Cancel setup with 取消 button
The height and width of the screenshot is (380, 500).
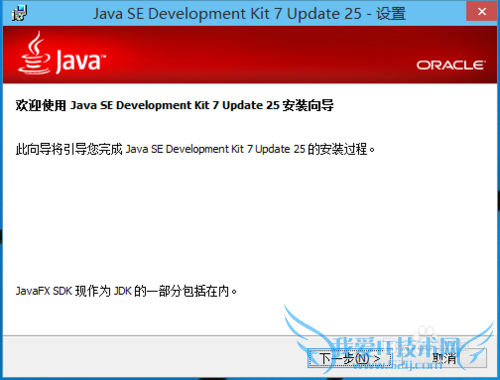[x=445, y=359]
